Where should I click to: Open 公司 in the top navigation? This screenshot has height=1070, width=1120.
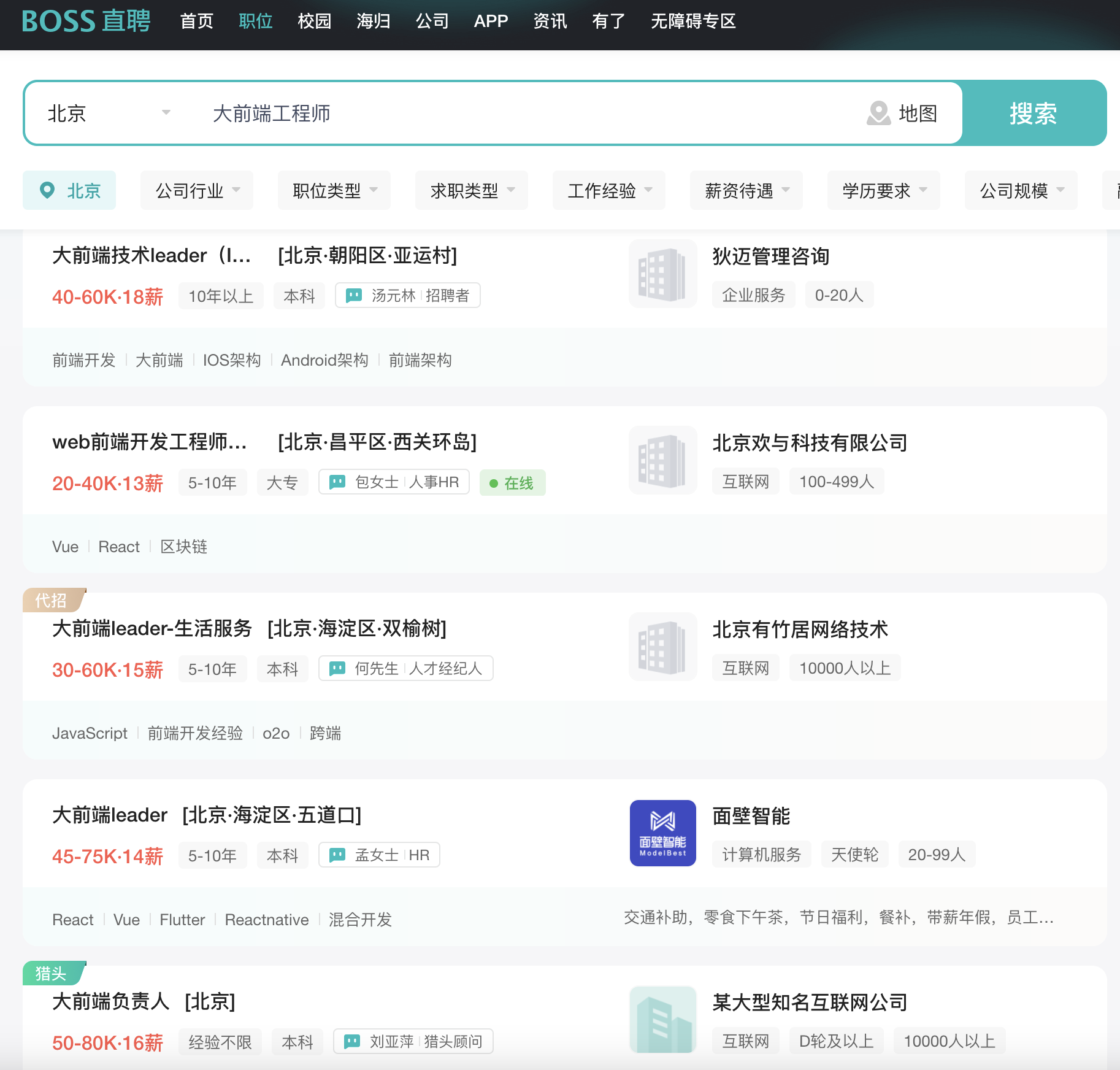pyautogui.click(x=432, y=21)
